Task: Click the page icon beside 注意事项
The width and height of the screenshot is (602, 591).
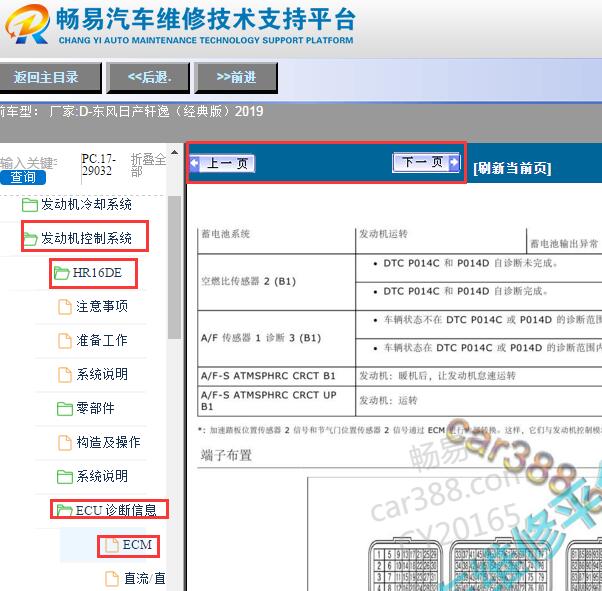Action: point(64,307)
